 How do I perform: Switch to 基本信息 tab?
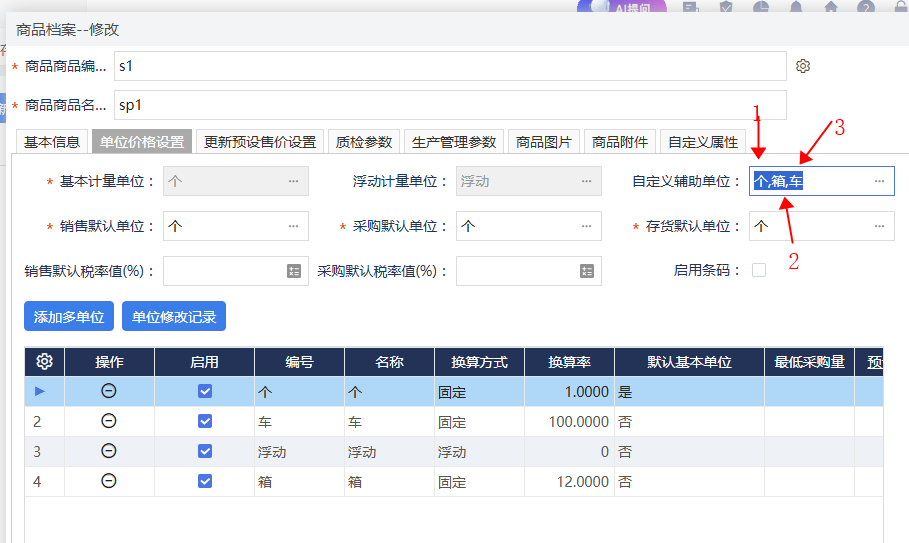[52, 141]
